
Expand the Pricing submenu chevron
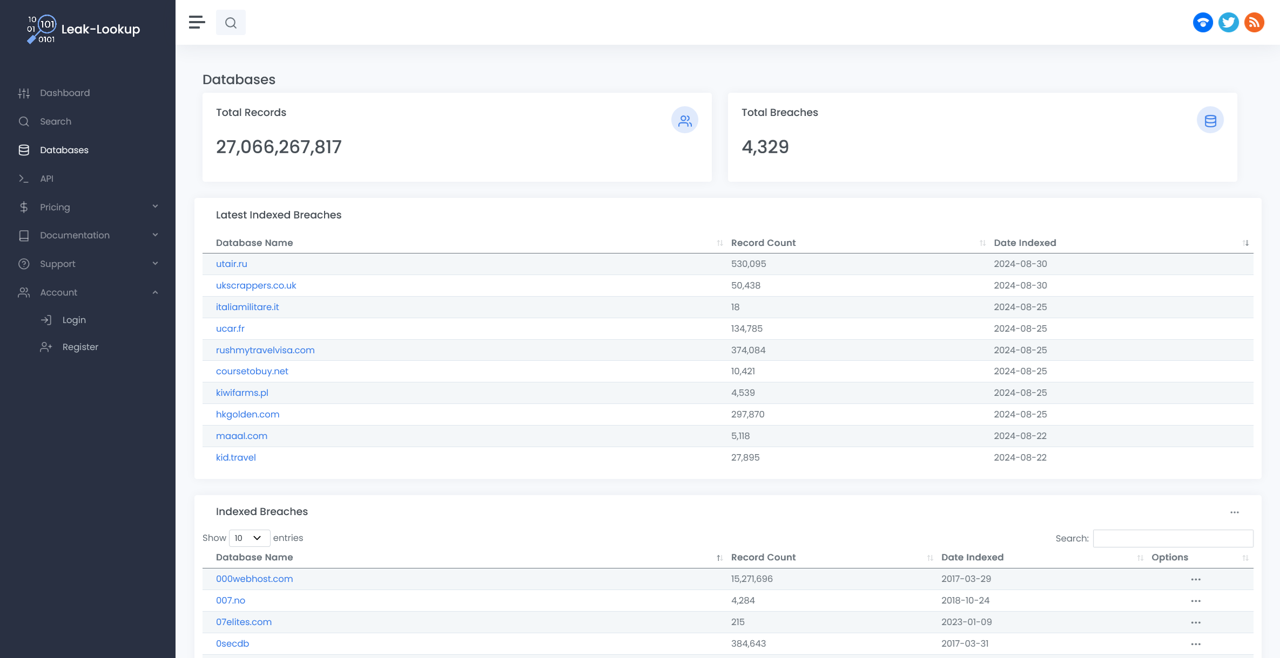(155, 207)
